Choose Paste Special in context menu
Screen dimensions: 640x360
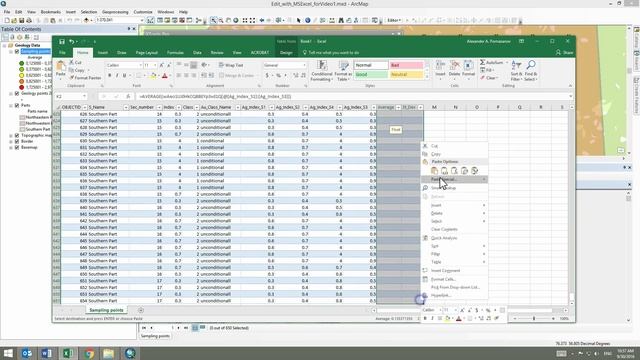[454, 179]
